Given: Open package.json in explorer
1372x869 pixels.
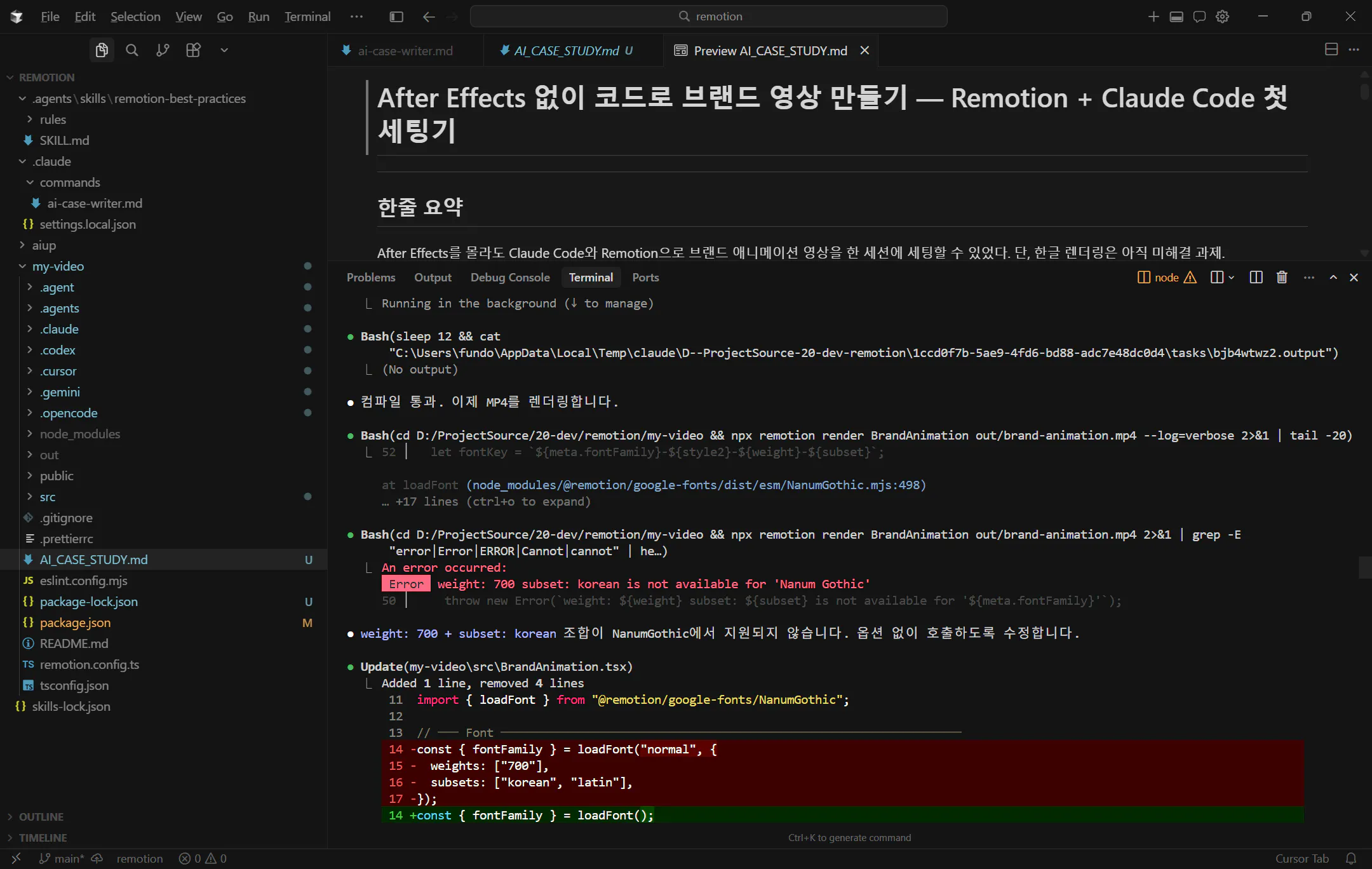Looking at the screenshot, I should click(75, 623).
